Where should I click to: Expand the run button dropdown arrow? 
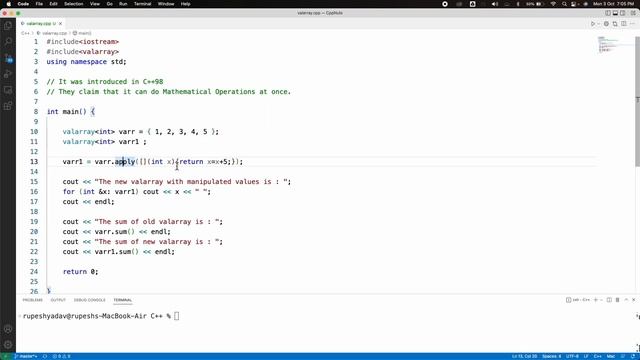click(598, 24)
